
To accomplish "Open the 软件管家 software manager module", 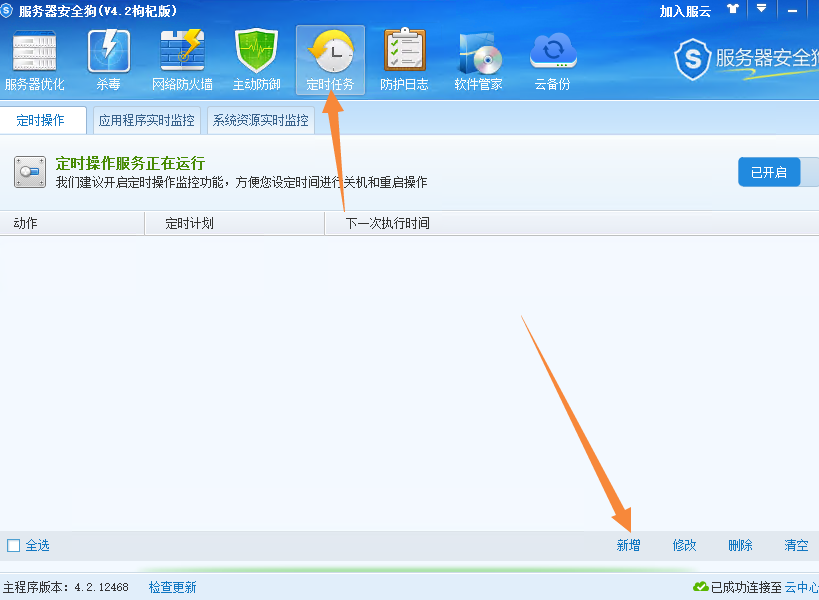I will click(478, 61).
